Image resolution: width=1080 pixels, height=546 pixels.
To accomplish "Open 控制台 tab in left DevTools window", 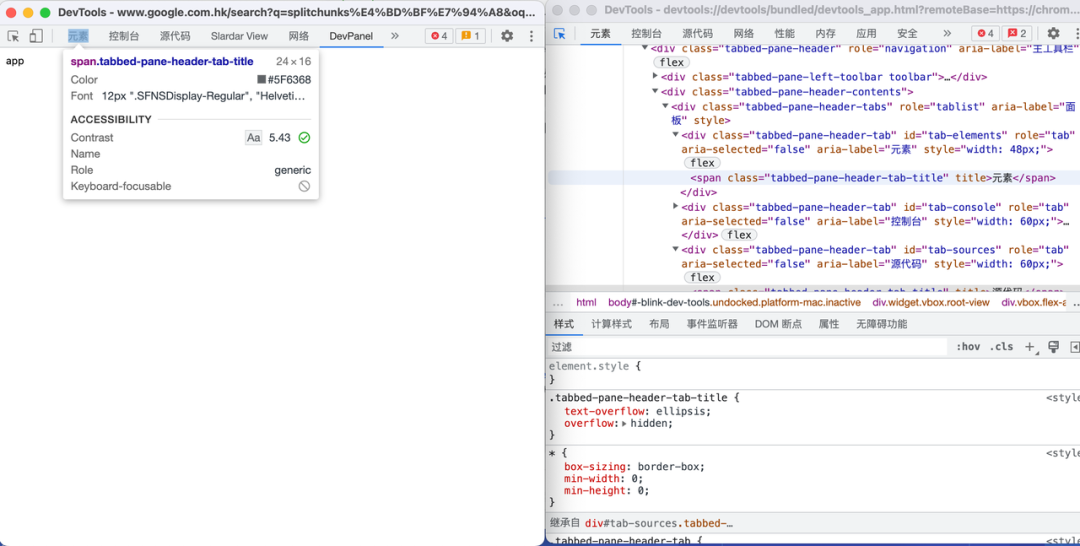I will point(124,36).
